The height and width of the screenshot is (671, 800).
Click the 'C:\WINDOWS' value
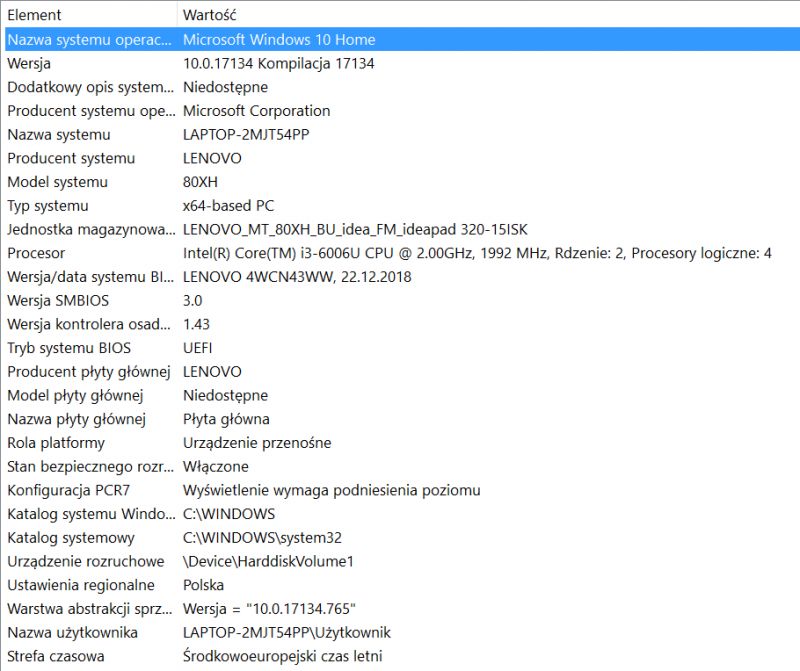pyautogui.click(x=229, y=514)
